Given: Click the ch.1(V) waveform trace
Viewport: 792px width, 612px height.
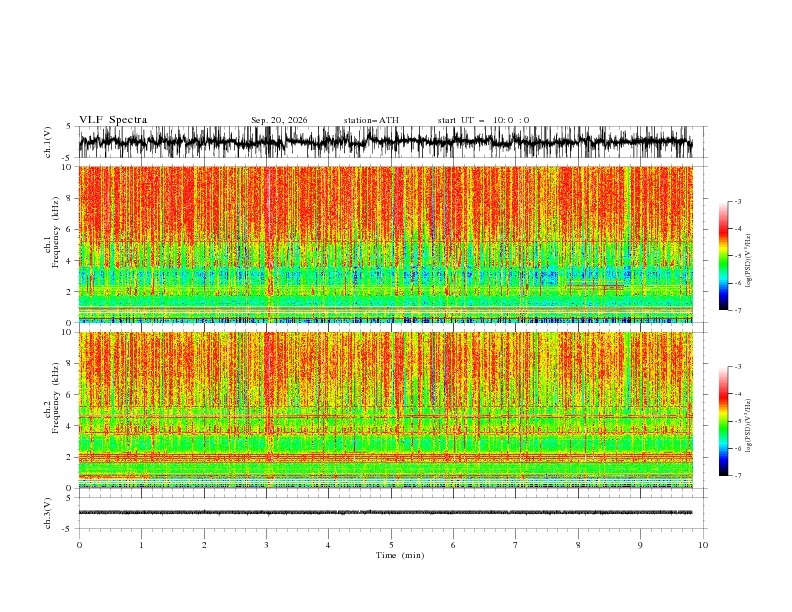Looking at the screenshot, I should (x=385, y=142).
